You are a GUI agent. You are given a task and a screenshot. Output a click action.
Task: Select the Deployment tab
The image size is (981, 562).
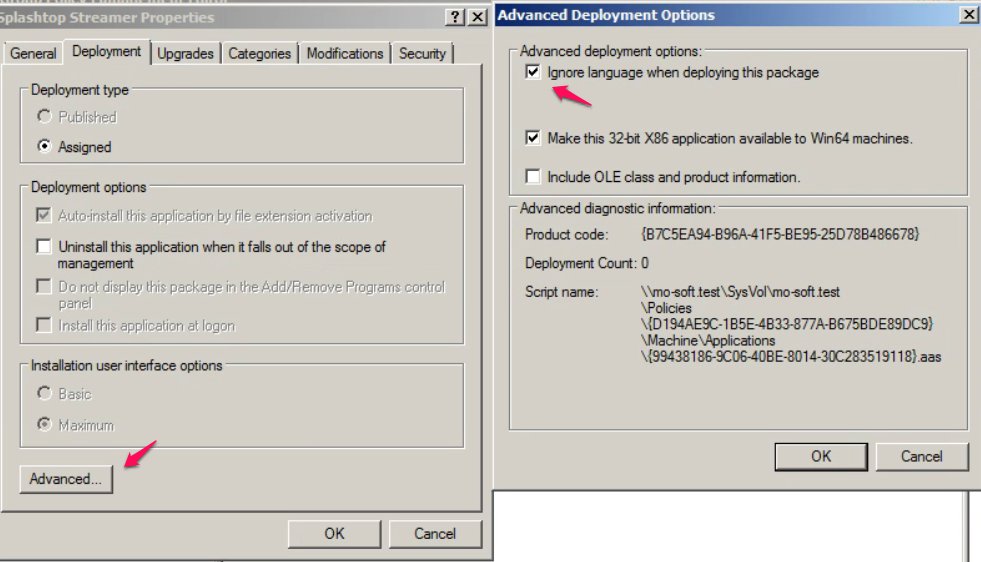point(106,51)
